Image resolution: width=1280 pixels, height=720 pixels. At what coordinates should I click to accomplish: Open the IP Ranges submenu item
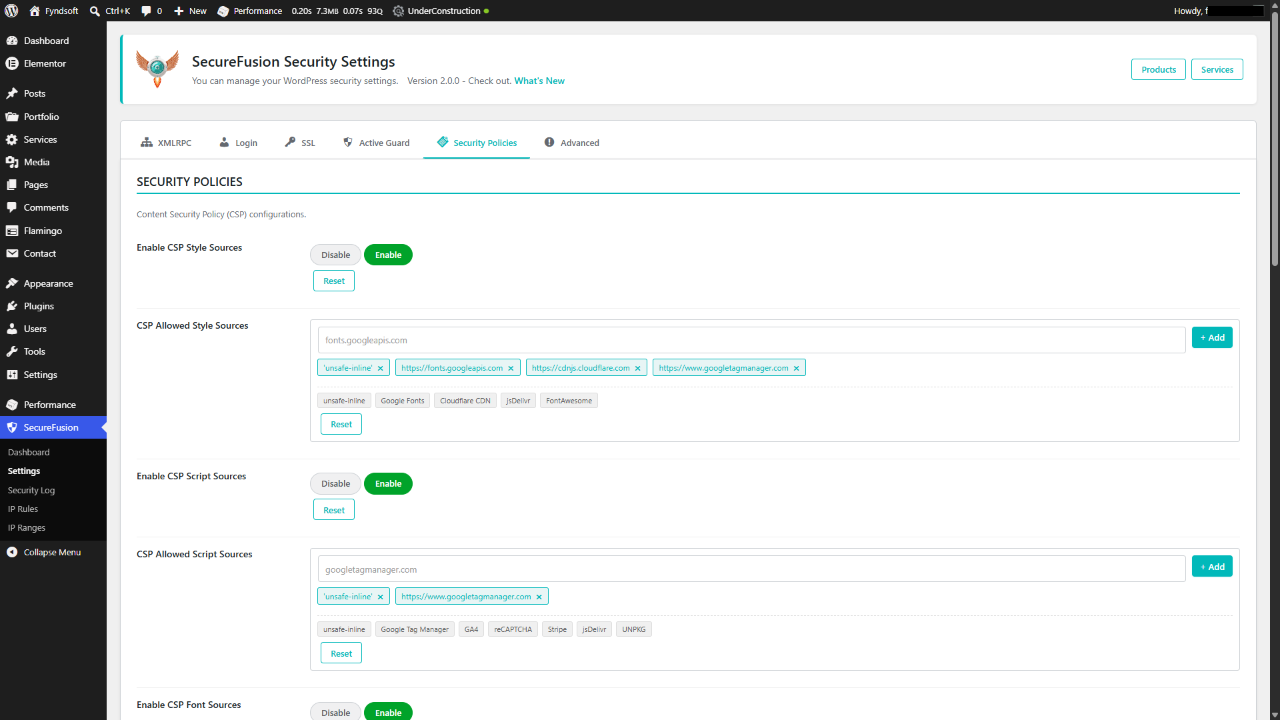27,527
